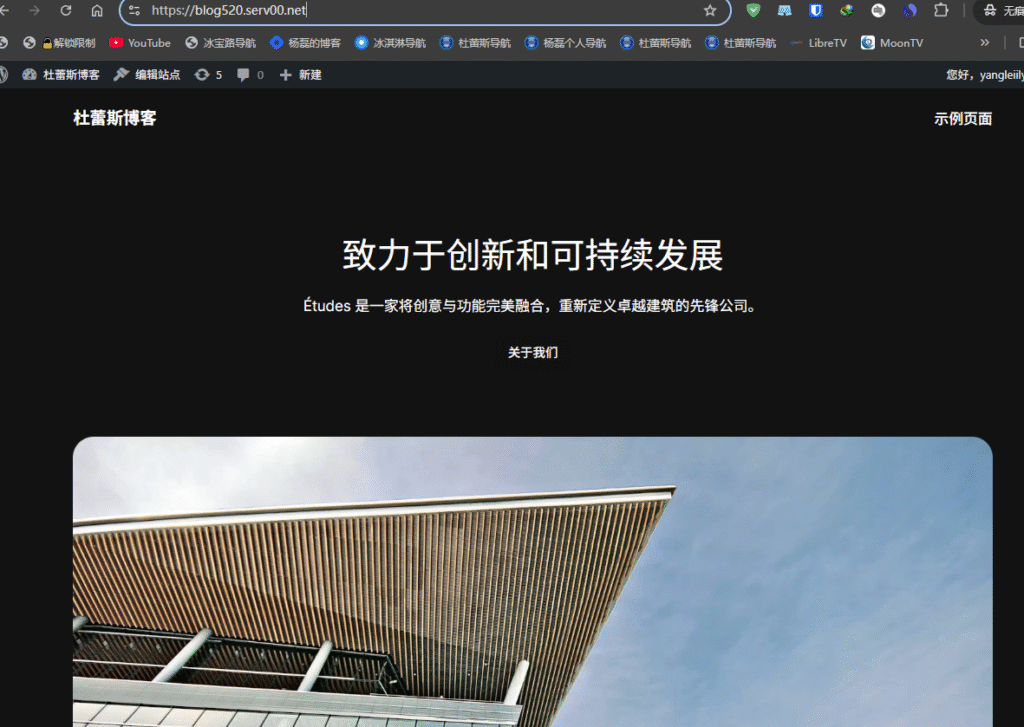Bookmark this page with the star icon
This screenshot has height=727, width=1024.
[x=710, y=10]
